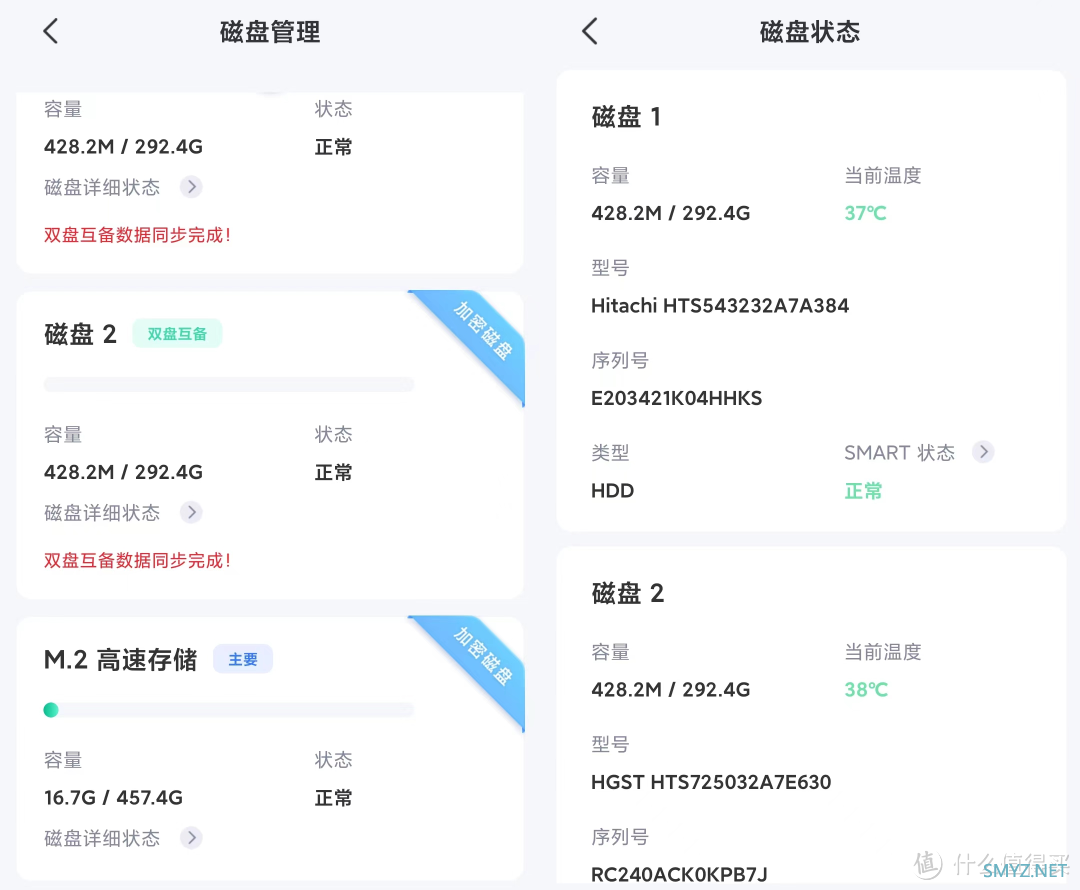Tap the 双盘互备 badge beside 磁盘 2
The height and width of the screenshot is (890, 1080).
pyautogui.click(x=177, y=333)
